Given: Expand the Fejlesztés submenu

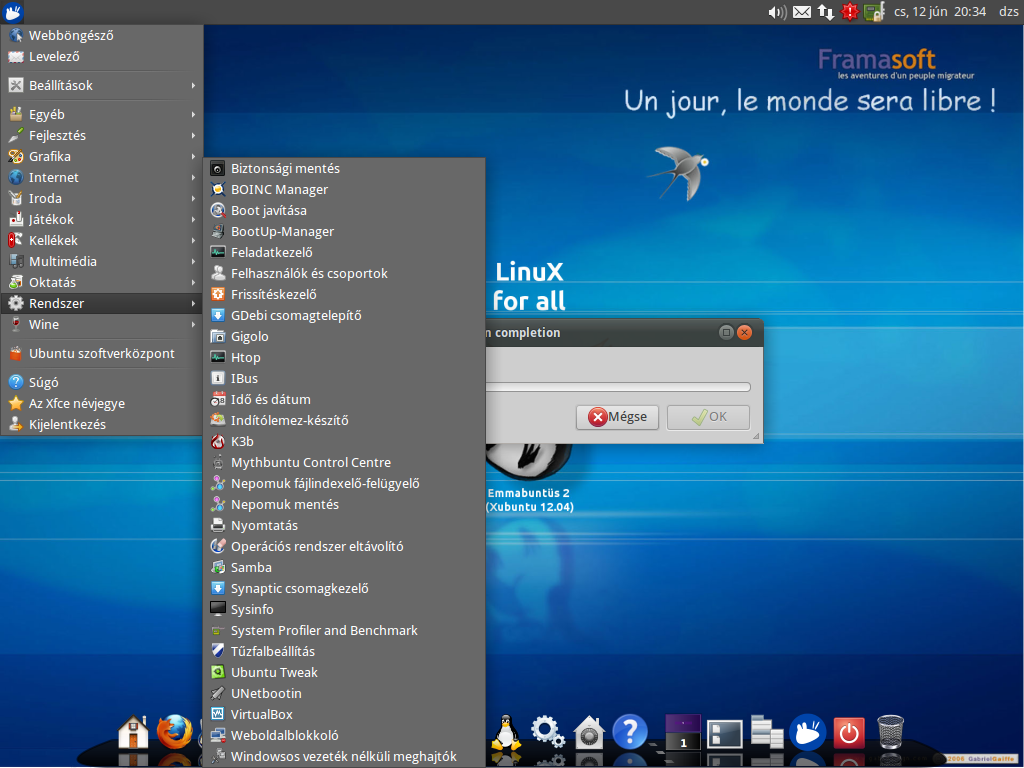Looking at the screenshot, I should coord(102,135).
